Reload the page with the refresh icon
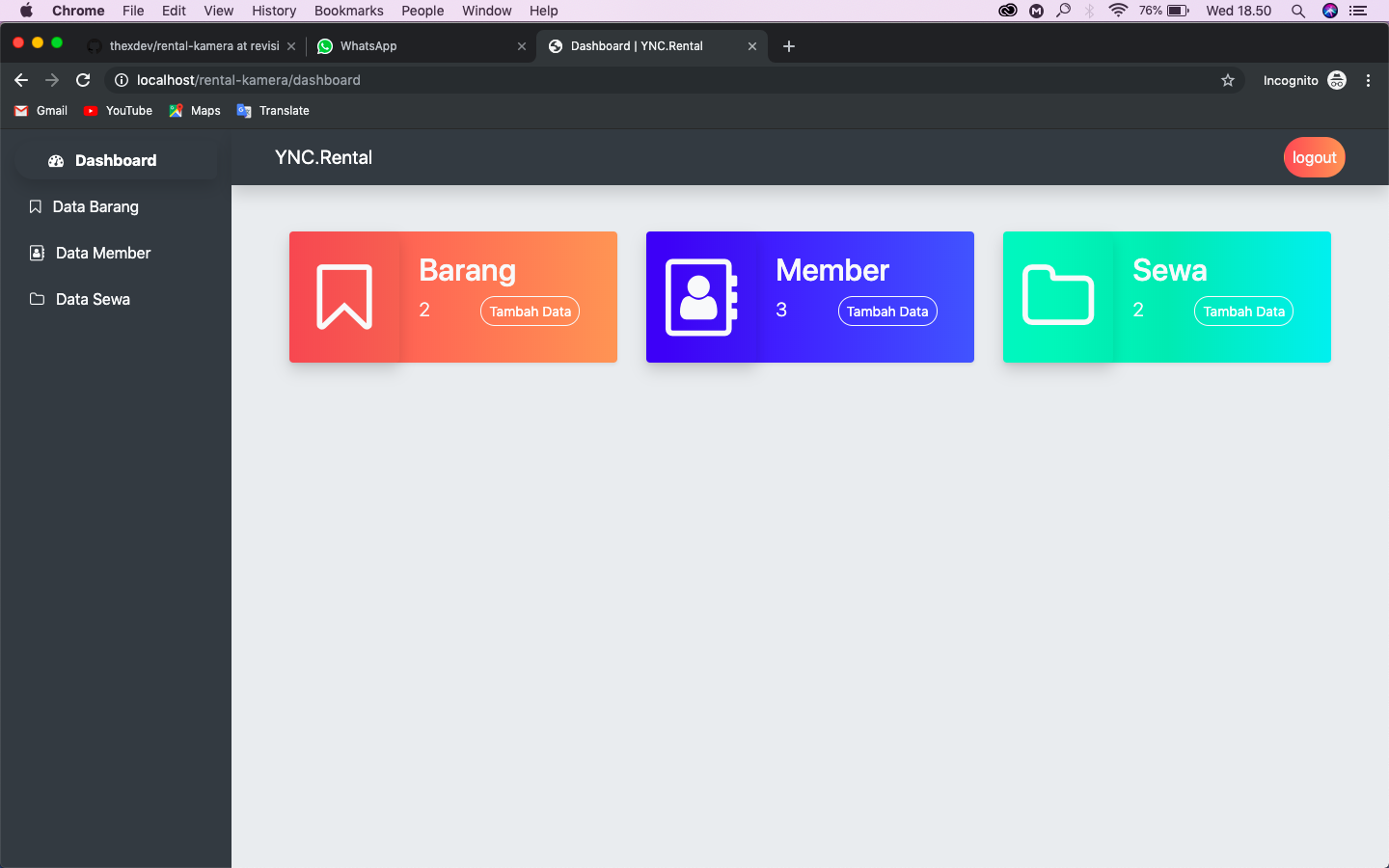1389x868 pixels. (x=83, y=80)
